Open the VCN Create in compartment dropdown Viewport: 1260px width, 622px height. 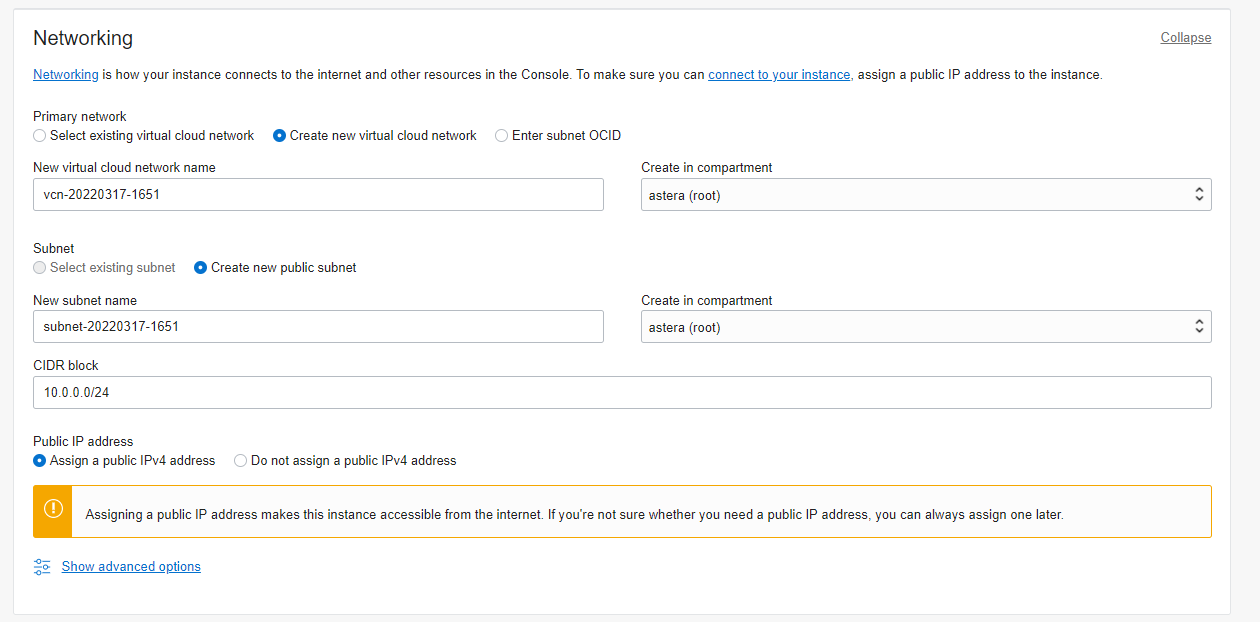pos(925,195)
